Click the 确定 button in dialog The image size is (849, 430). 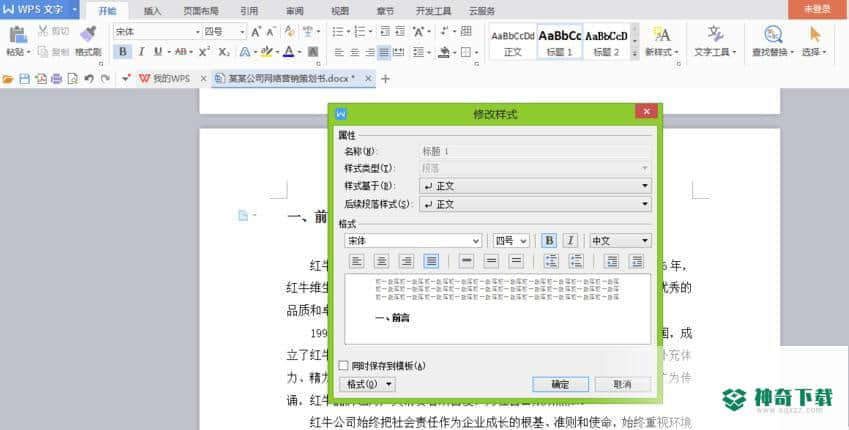click(560, 384)
